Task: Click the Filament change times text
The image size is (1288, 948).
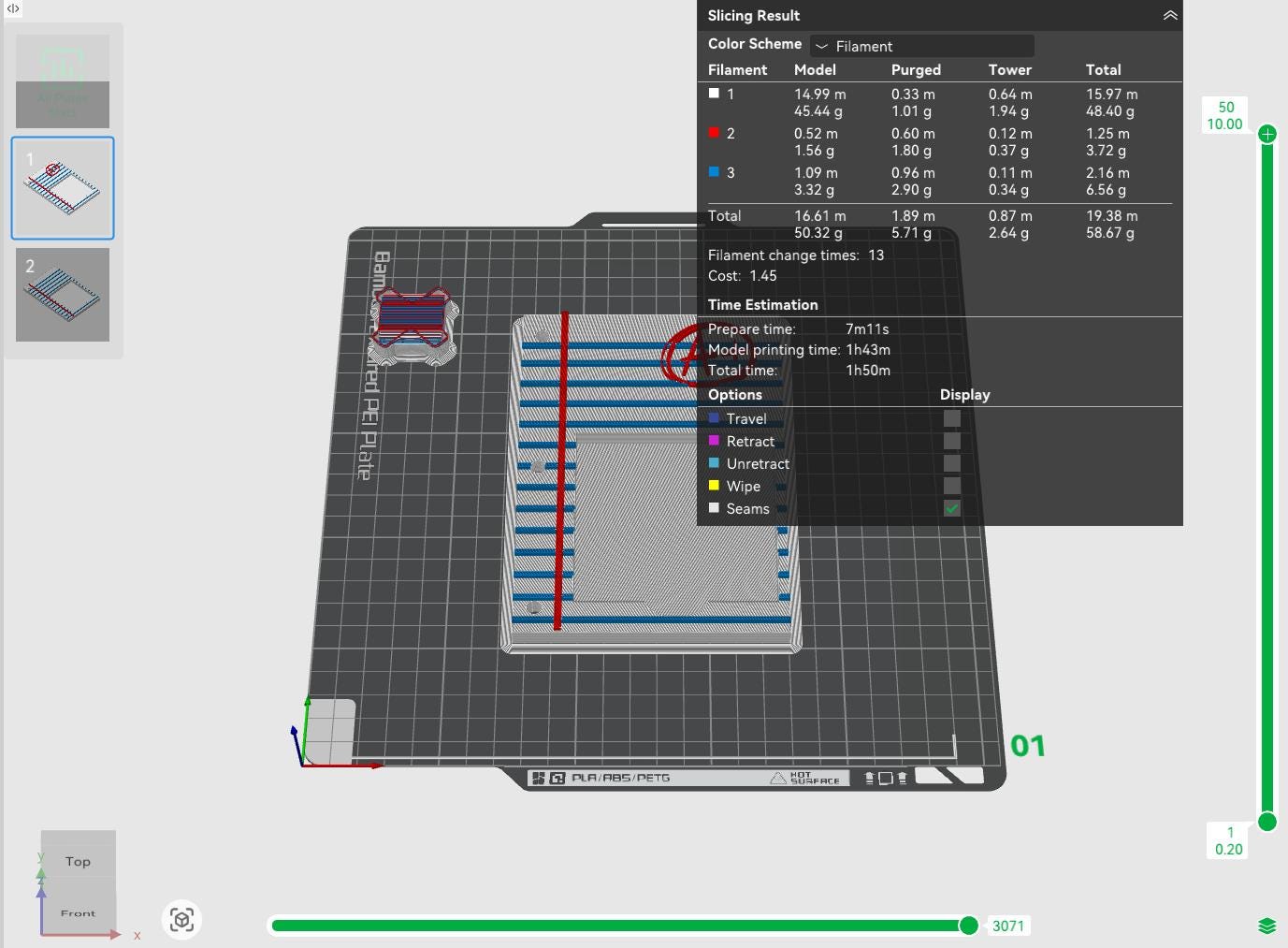Action: (x=796, y=255)
